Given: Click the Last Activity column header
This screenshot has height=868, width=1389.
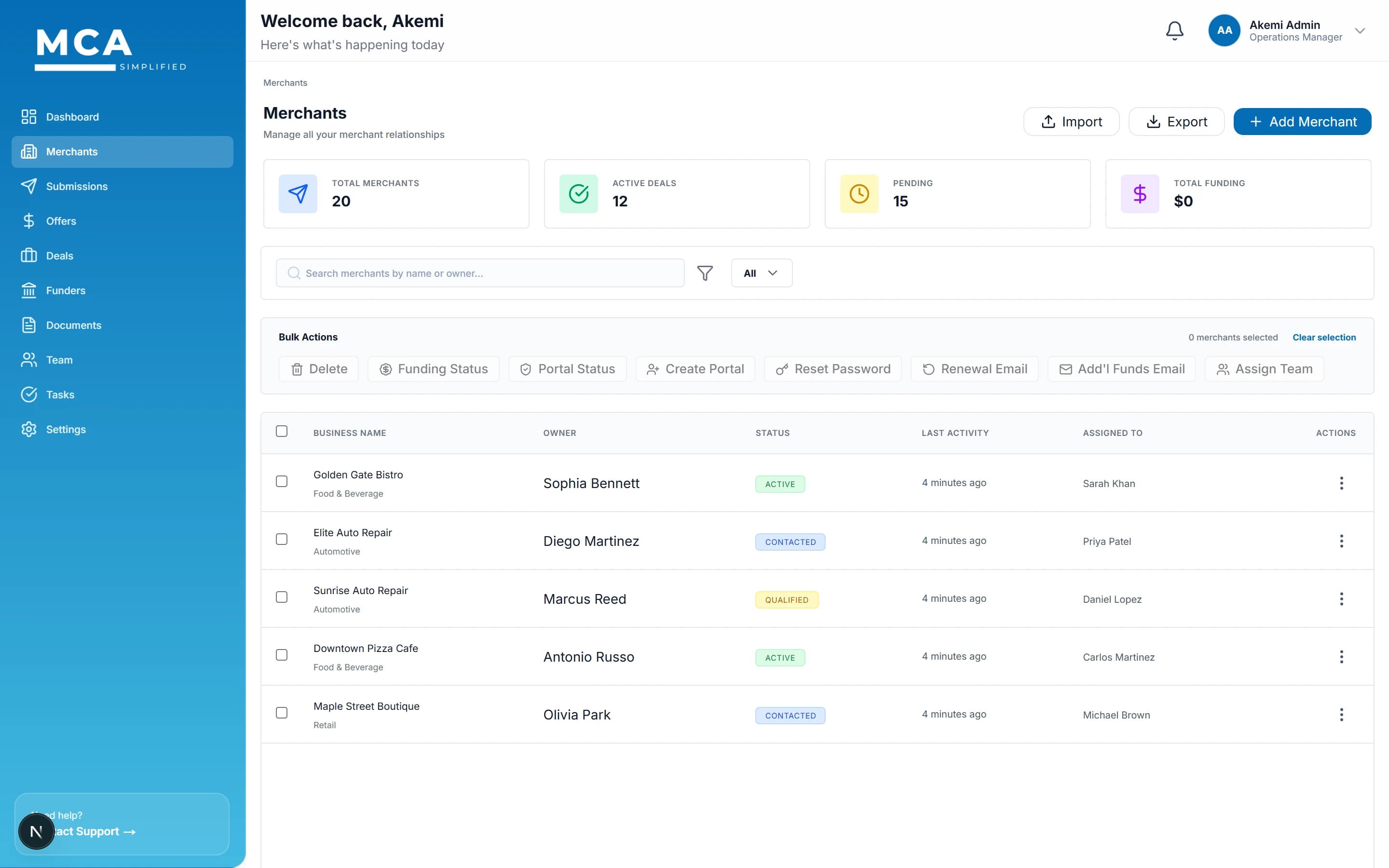Looking at the screenshot, I should 955,433.
